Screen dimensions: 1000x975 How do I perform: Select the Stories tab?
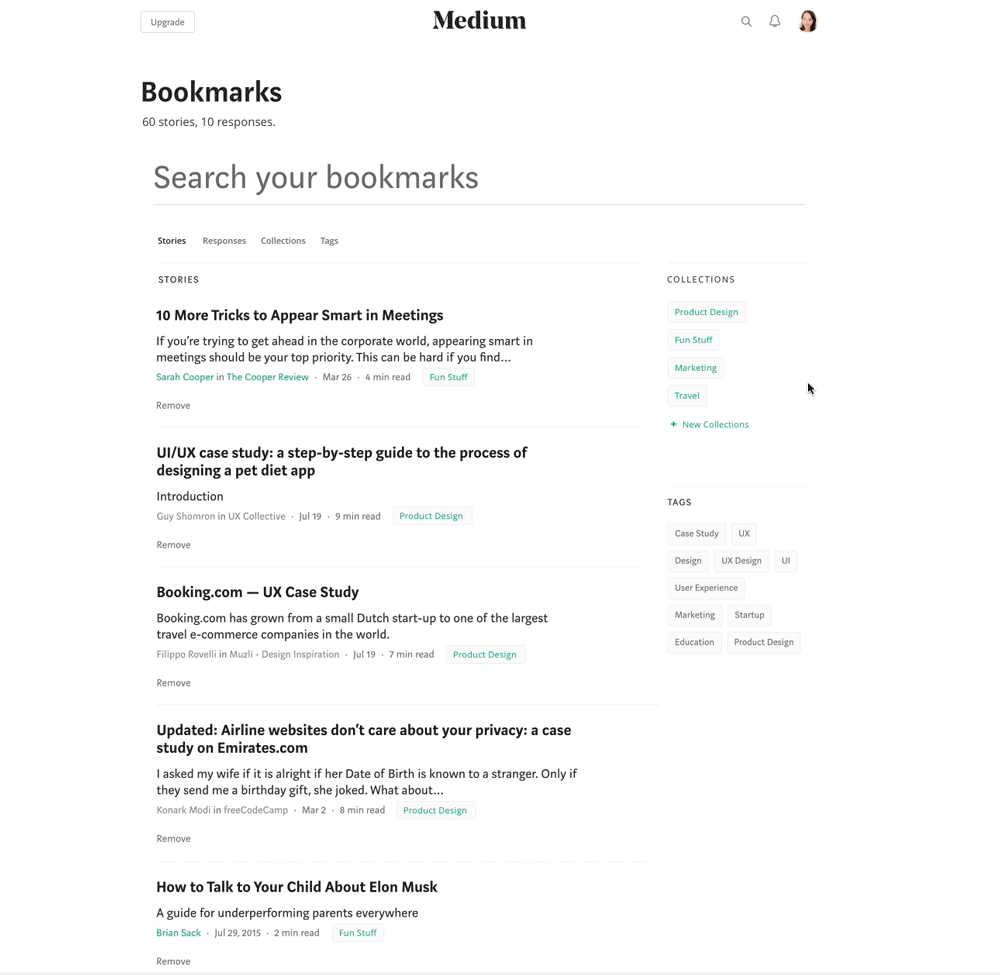pyautogui.click(x=171, y=240)
